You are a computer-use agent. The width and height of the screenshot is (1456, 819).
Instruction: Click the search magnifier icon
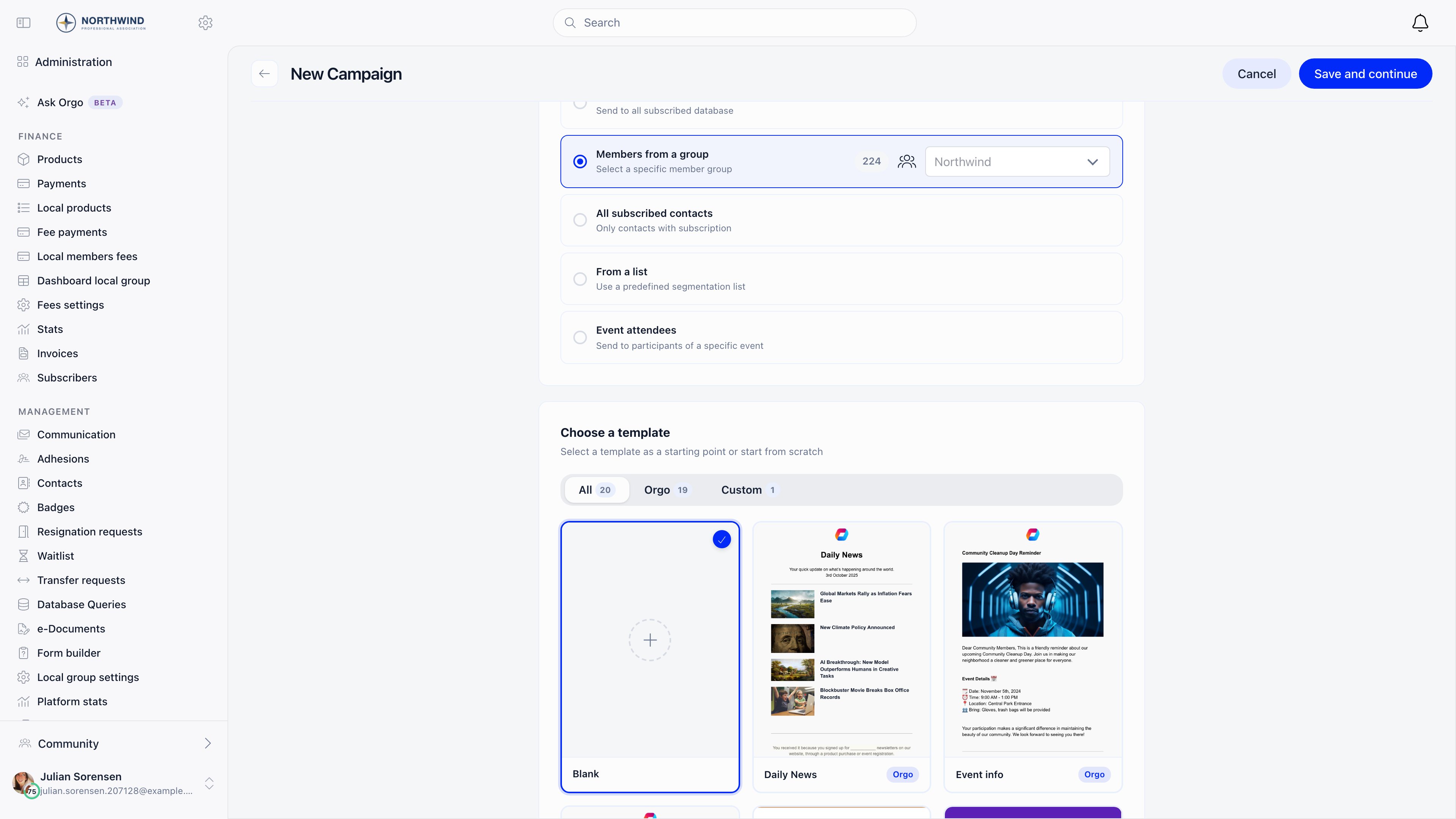tap(570, 23)
